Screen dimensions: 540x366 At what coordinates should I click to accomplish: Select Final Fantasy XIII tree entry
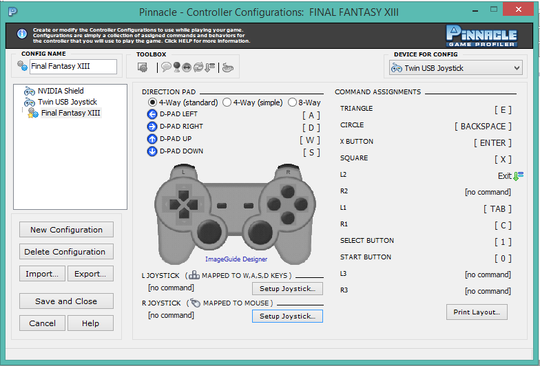point(71,113)
